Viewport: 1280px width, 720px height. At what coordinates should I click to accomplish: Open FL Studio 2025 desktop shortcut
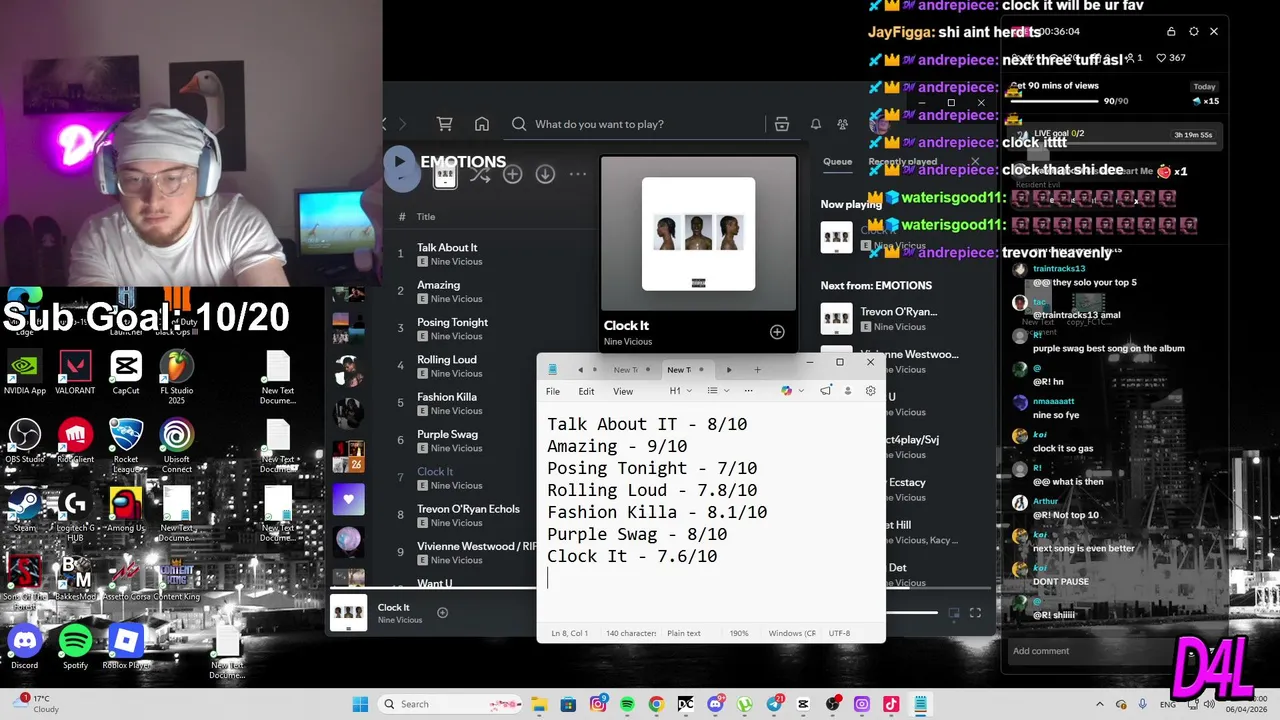pyautogui.click(x=177, y=377)
